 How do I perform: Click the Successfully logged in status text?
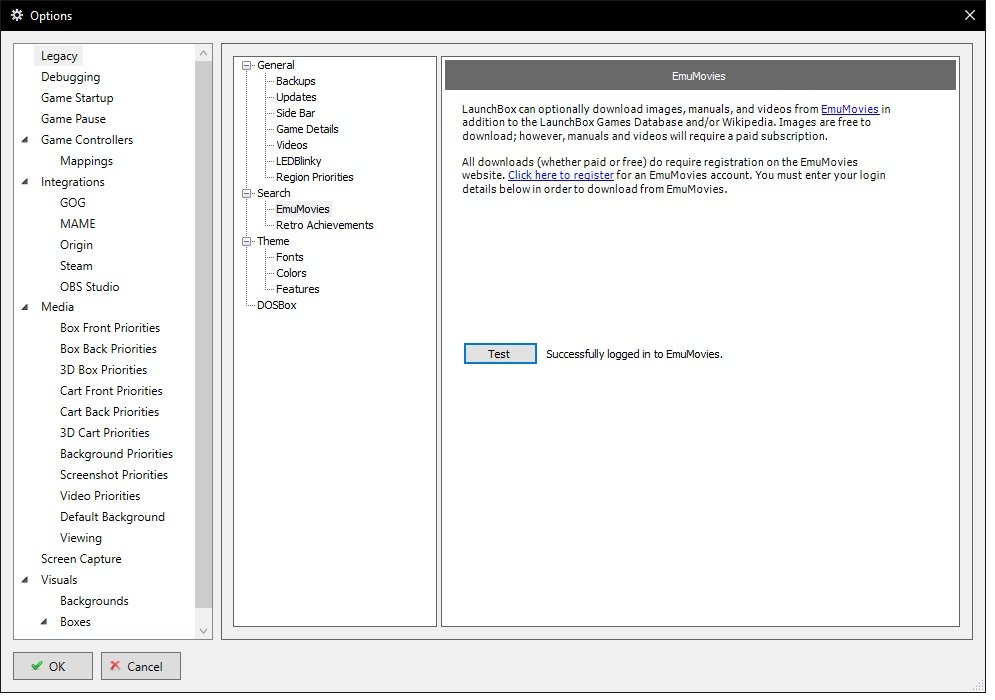[634, 354]
